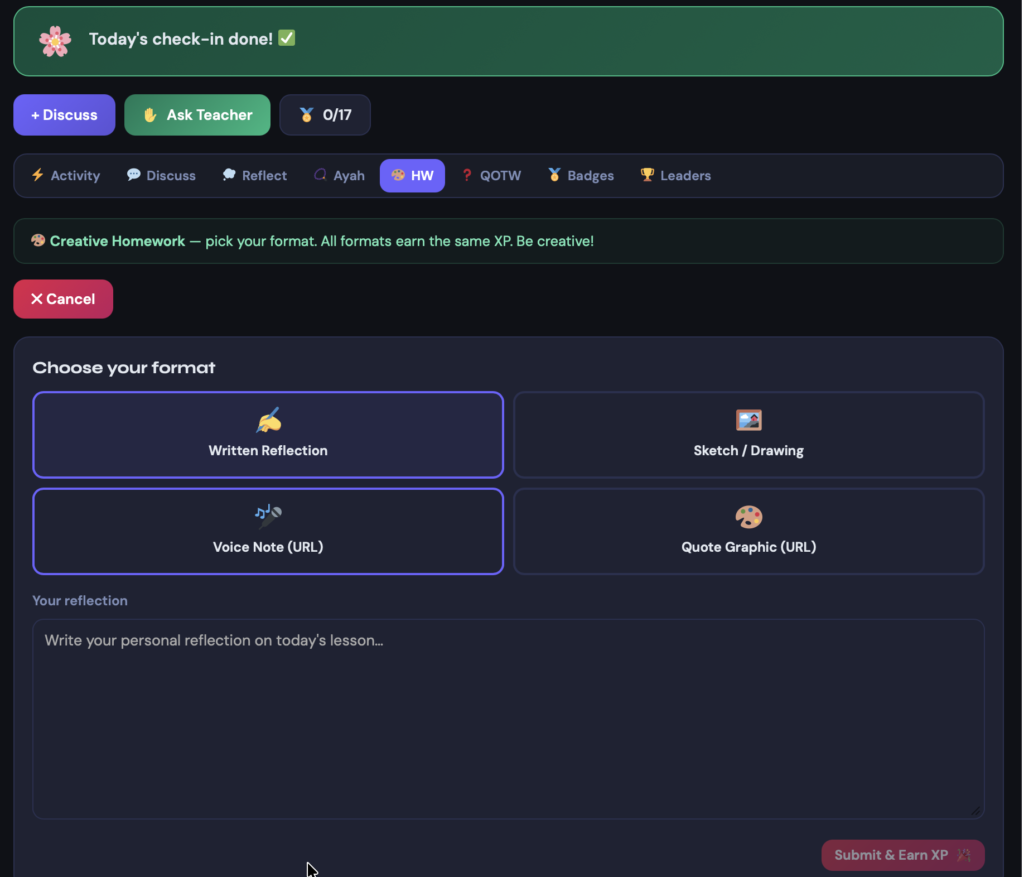Open the 0/17 badge counter
This screenshot has width=1024, height=877.
click(325, 115)
